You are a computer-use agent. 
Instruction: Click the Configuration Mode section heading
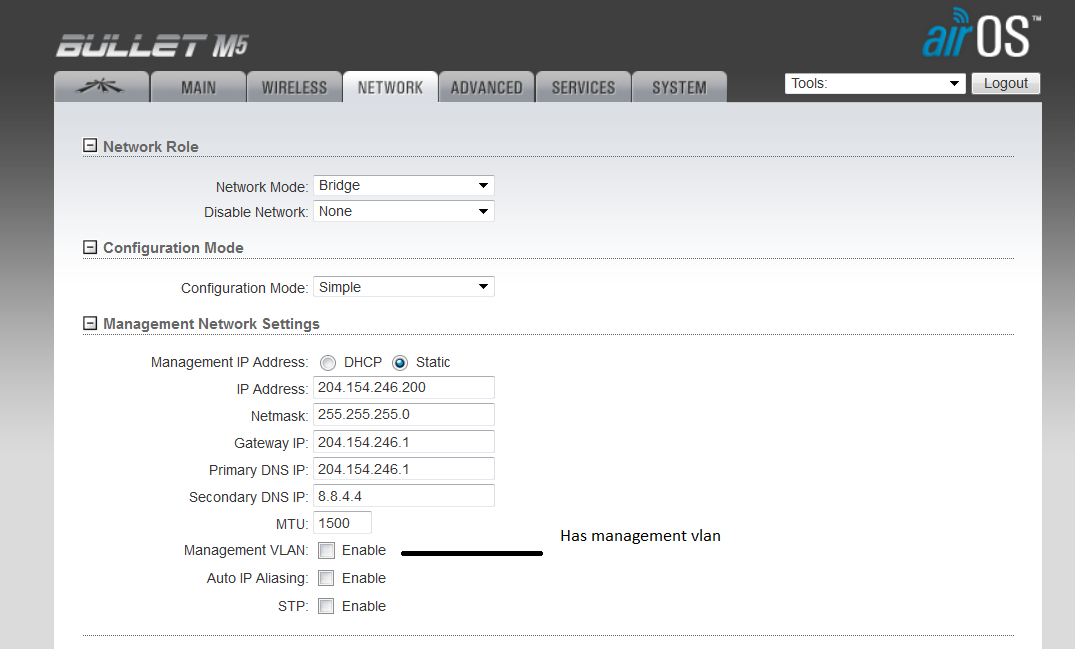pos(173,247)
